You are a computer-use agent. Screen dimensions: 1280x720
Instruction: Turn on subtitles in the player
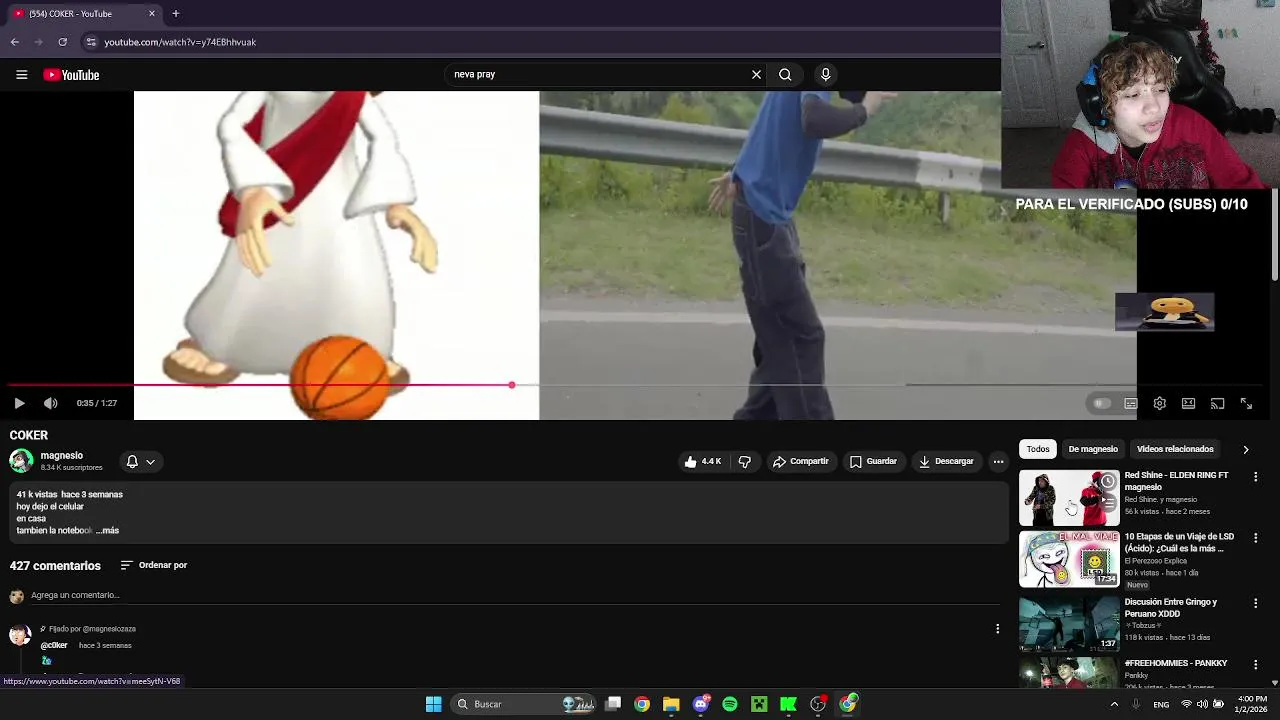(x=1130, y=403)
